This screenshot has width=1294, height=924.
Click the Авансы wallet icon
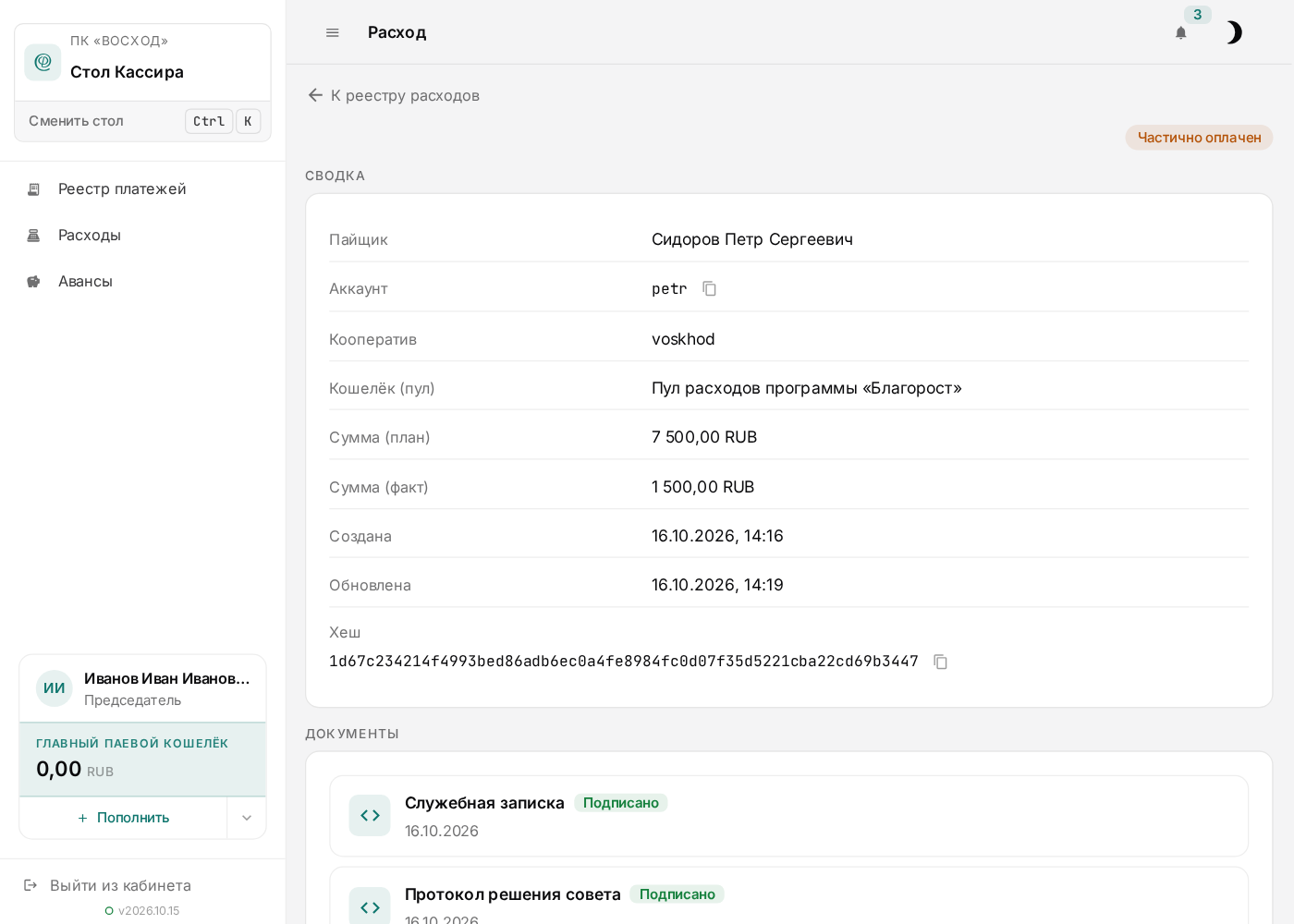tap(33, 282)
